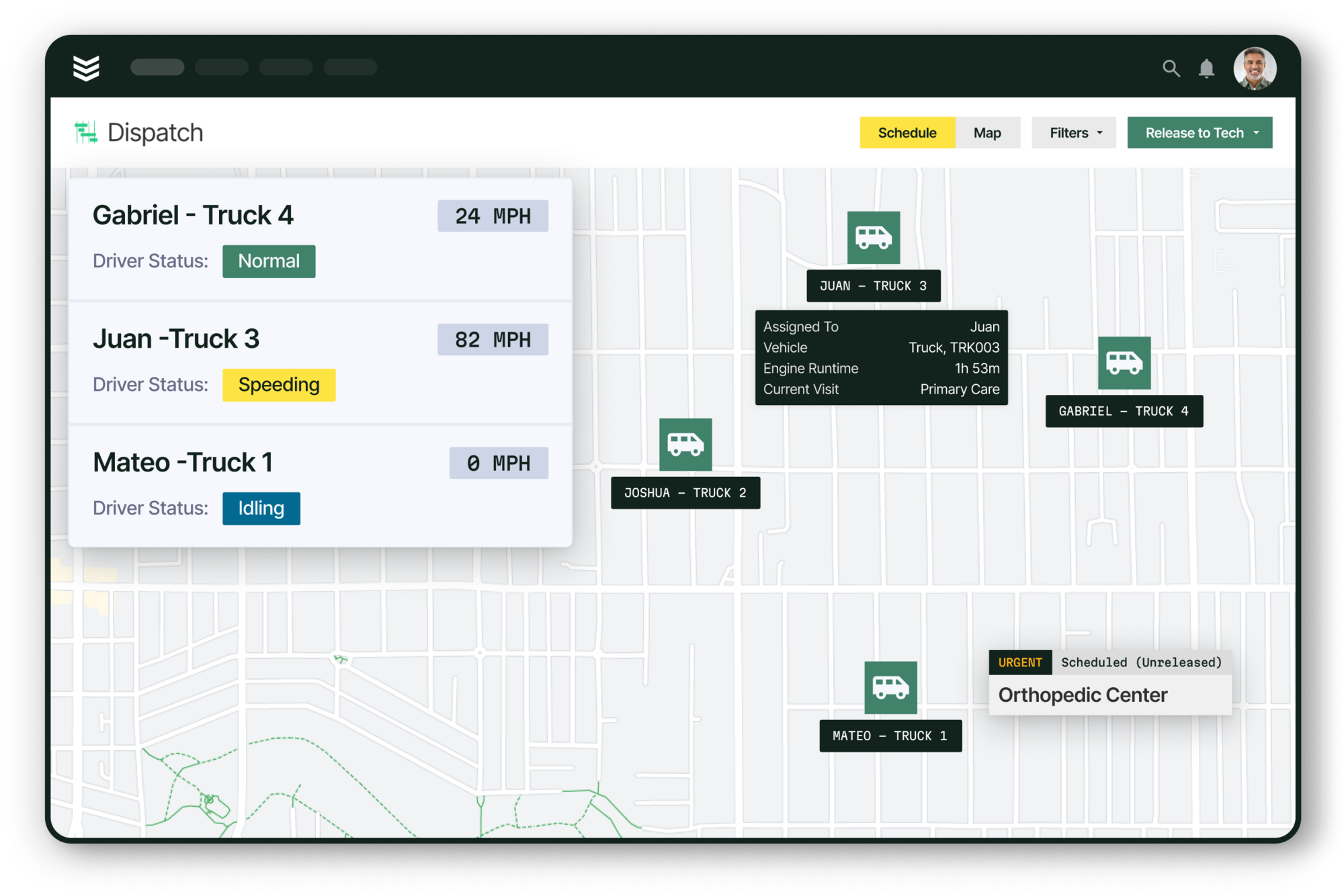Open search from the top bar

tap(1171, 68)
